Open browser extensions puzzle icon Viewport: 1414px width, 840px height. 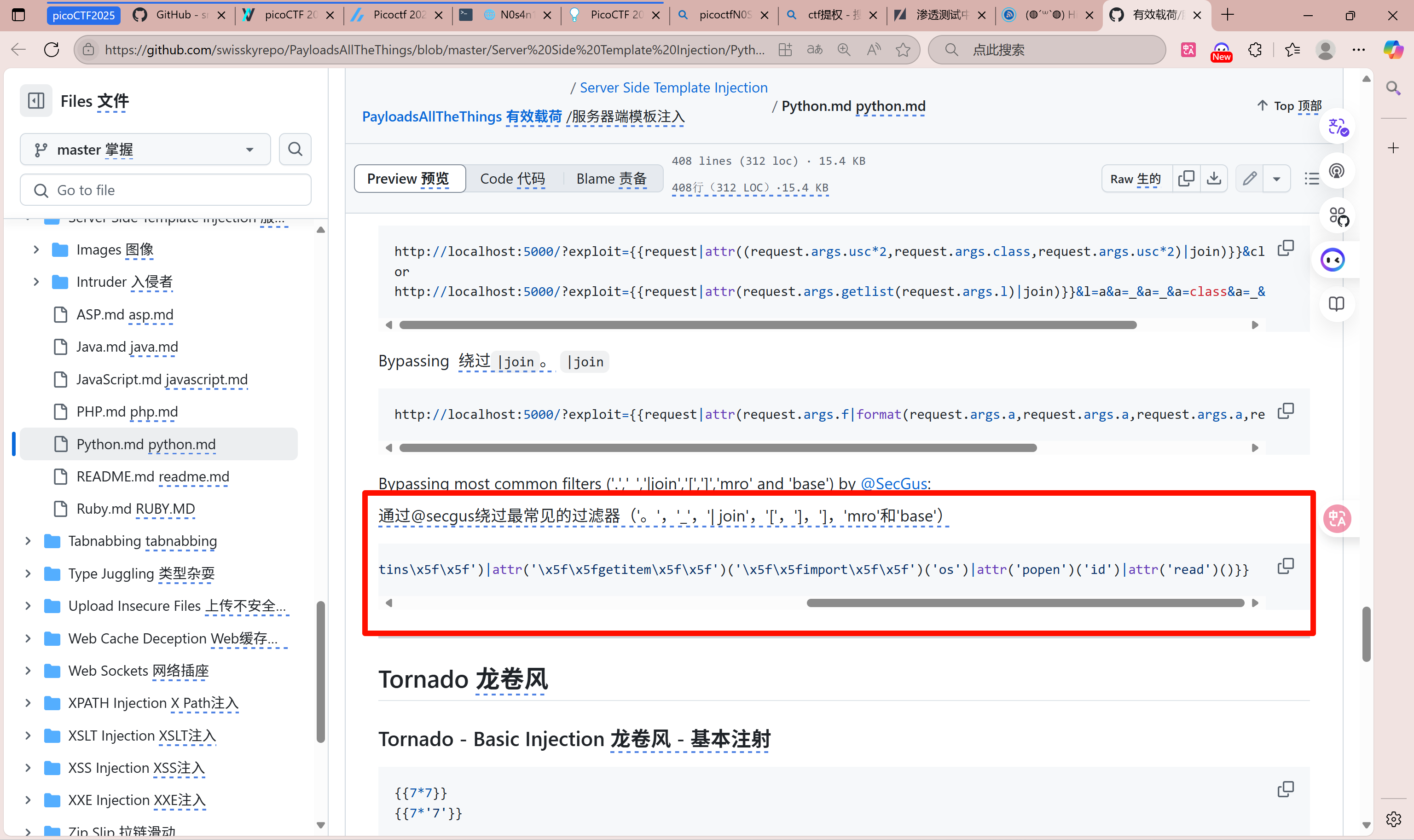(1255, 50)
